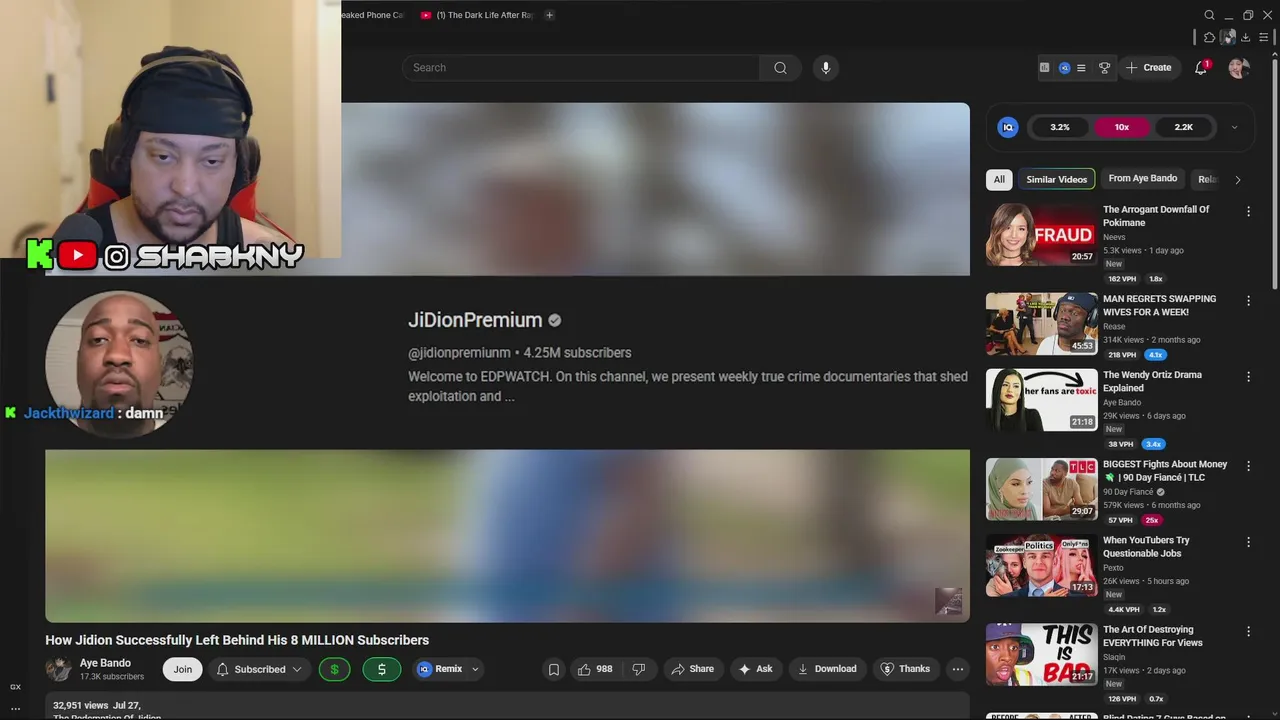Click the Ask button
The width and height of the screenshot is (1280, 720).
[x=755, y=669]
